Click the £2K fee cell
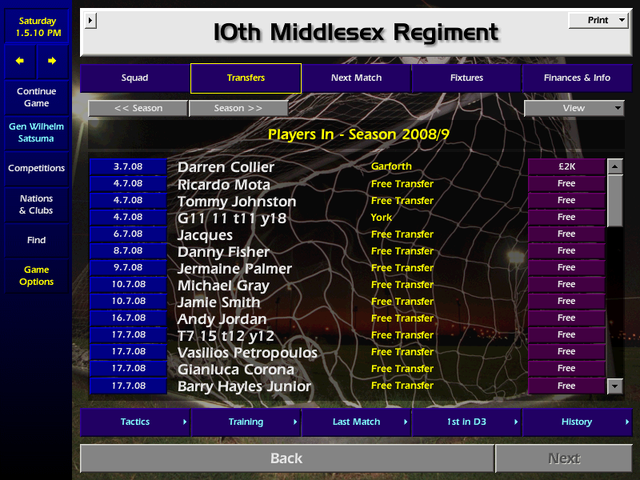This screenshot has height=480, width=640. coord(567,167)
